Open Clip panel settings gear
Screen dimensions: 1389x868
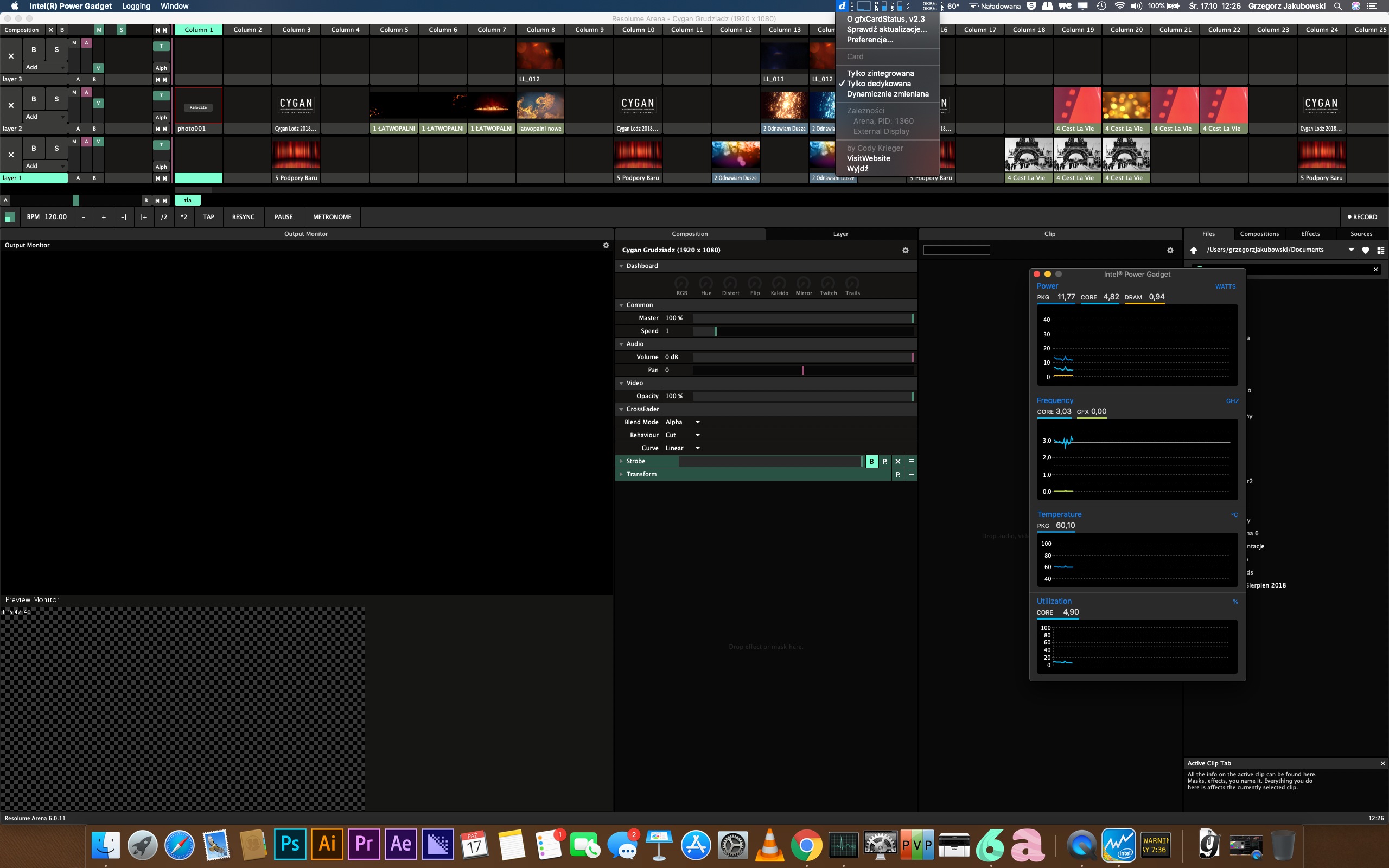coord(1170,250)
